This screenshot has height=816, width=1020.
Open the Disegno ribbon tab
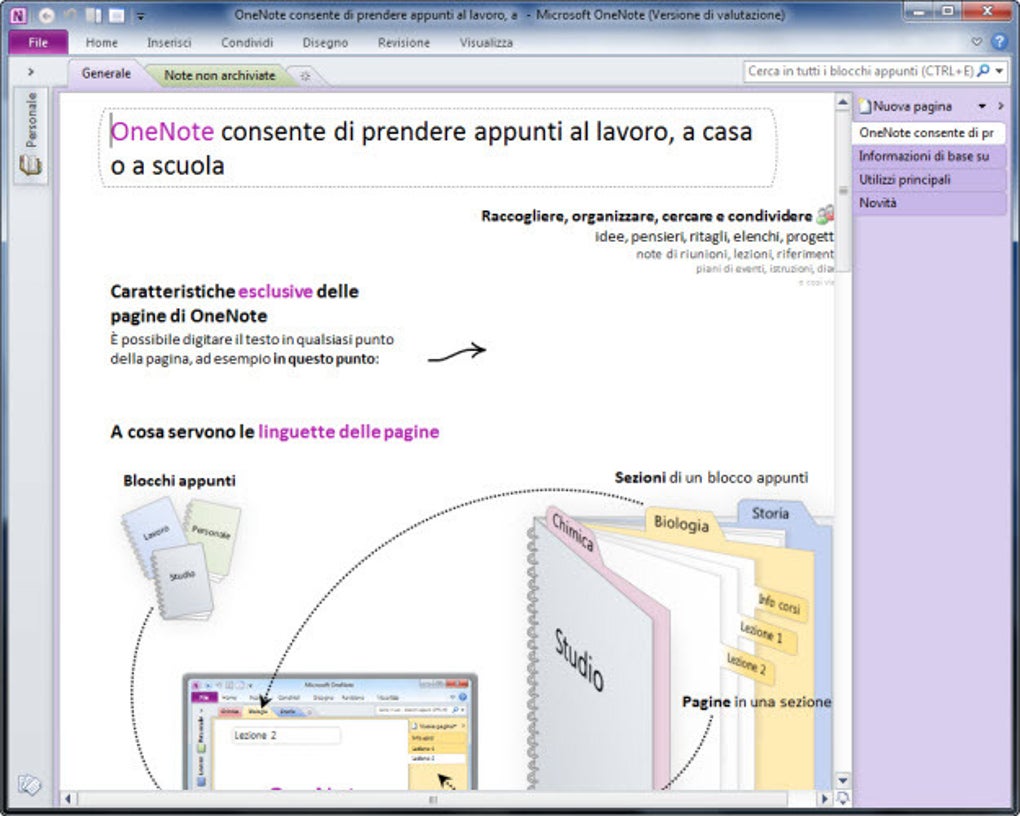coord(325,43)
